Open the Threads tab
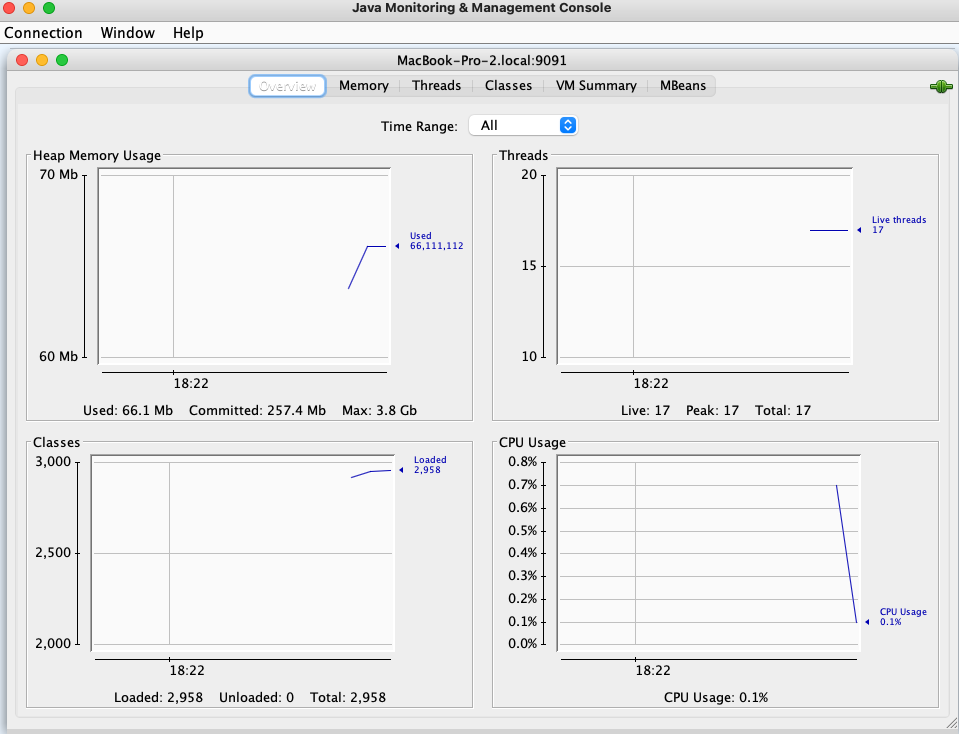 [436, 86]
